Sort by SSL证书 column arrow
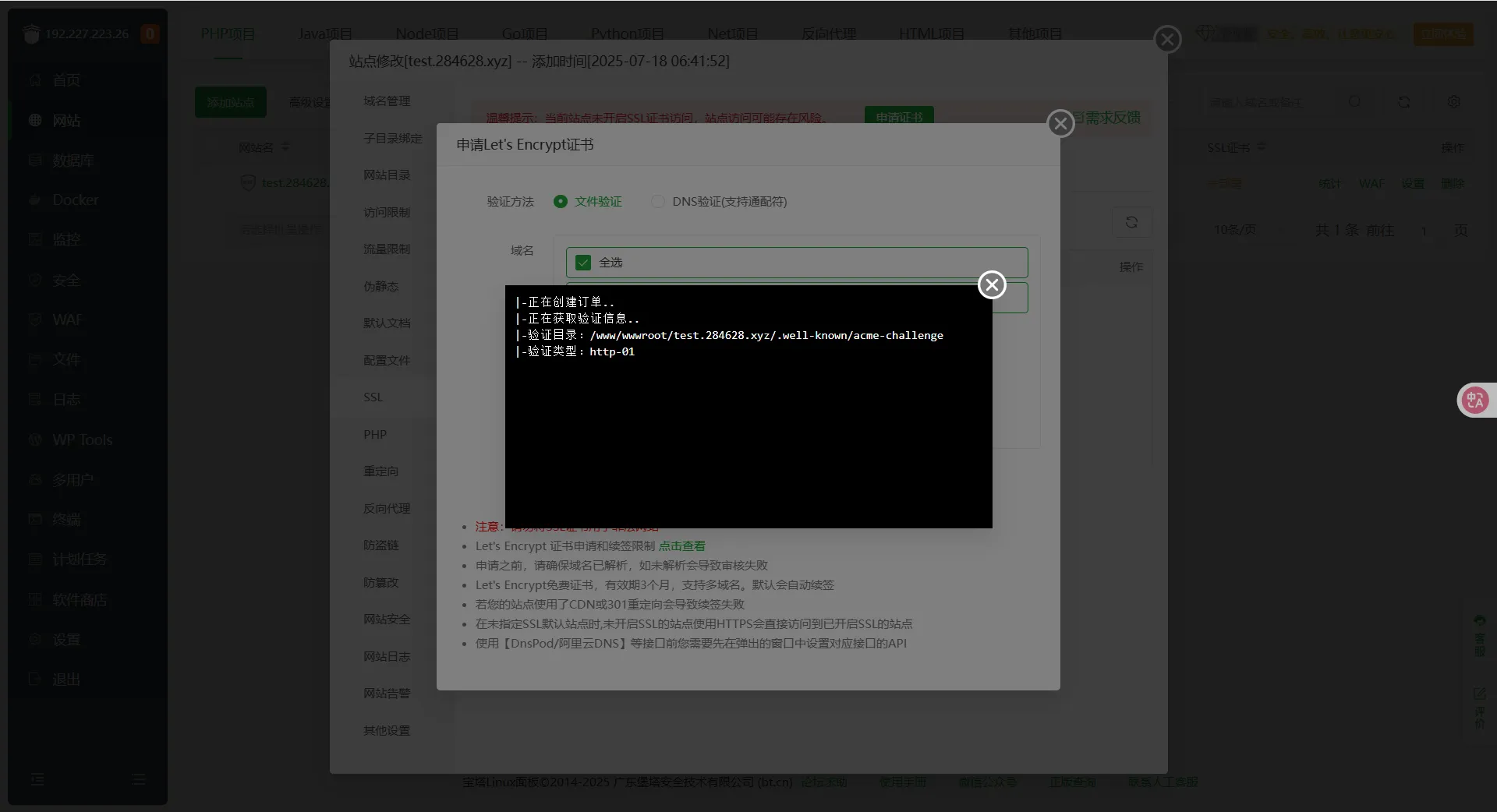This screenshot has width=1497, height=812. 1262,147
